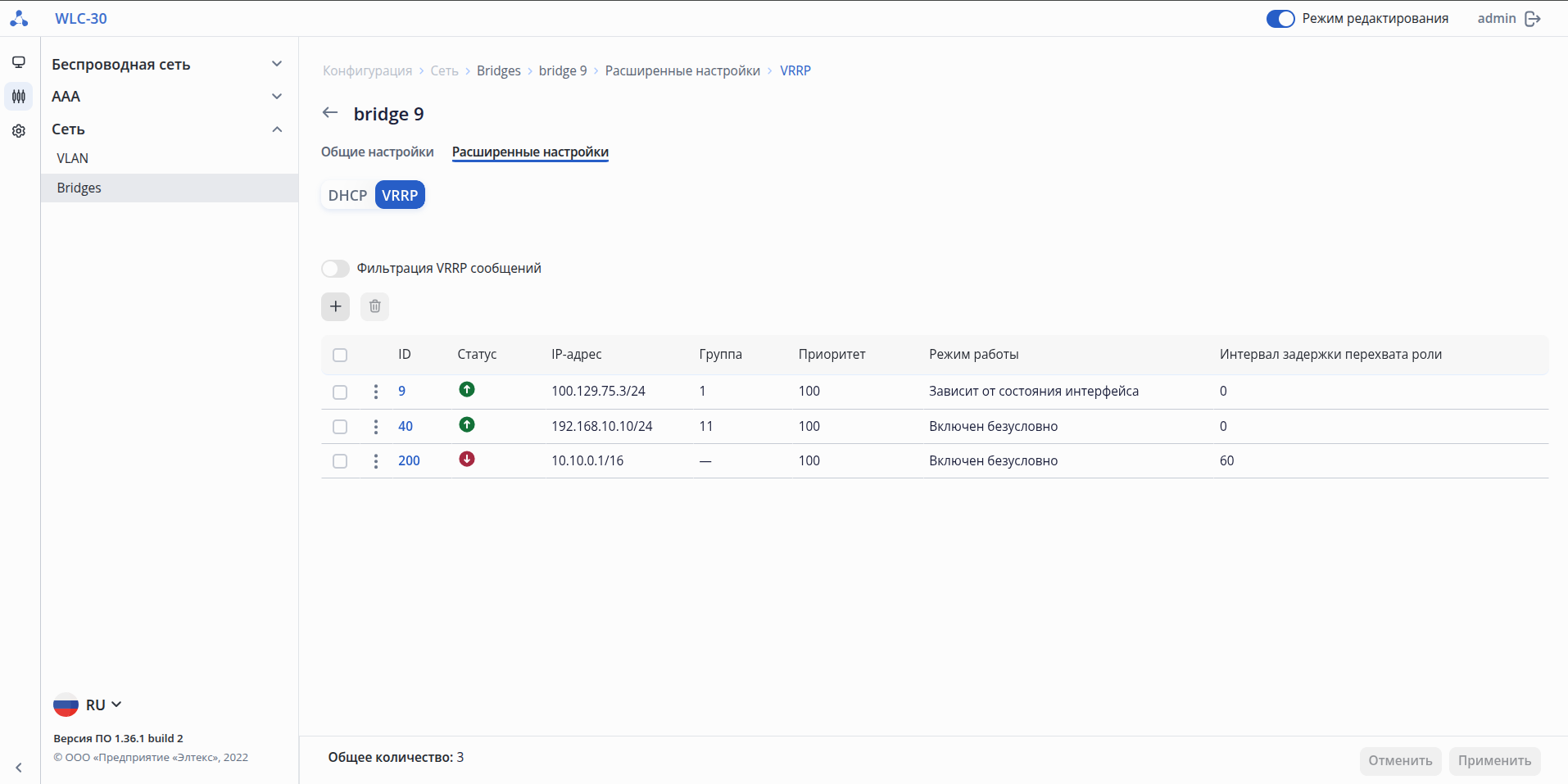The width and height of the screenshot is (1568, 784).
Task: Expand the Беспроводная сеть section
Action: click(277, 64)
